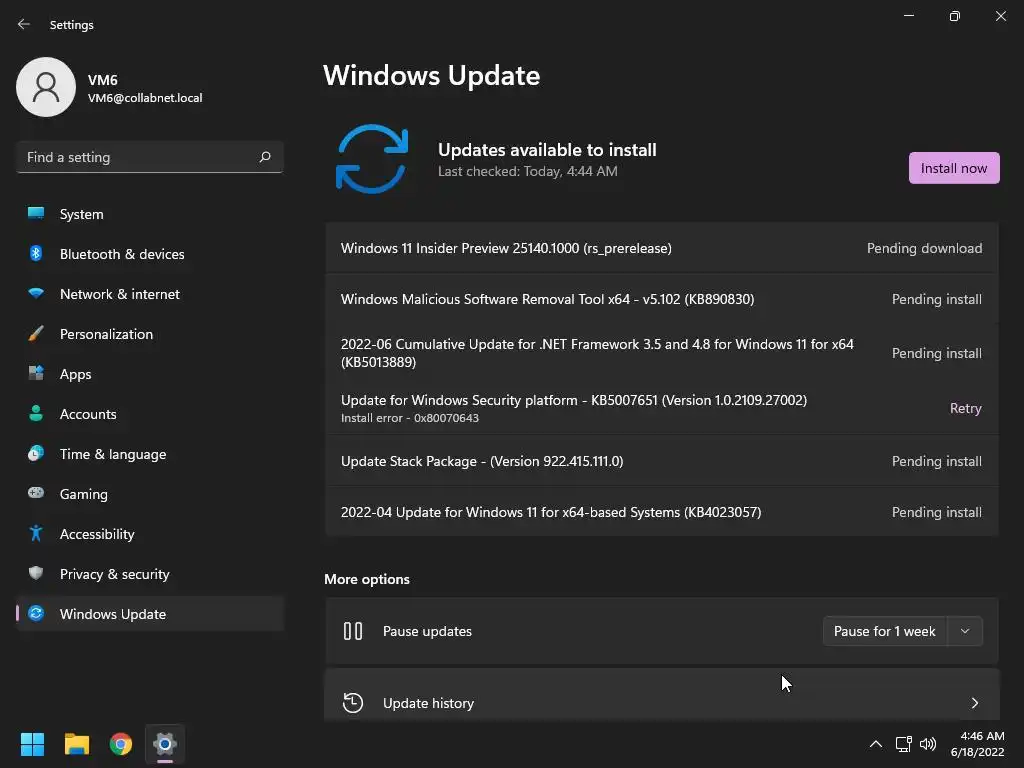Open Accessibility settings
This screenshot has width=1024, height=768.
click(150, 534)
